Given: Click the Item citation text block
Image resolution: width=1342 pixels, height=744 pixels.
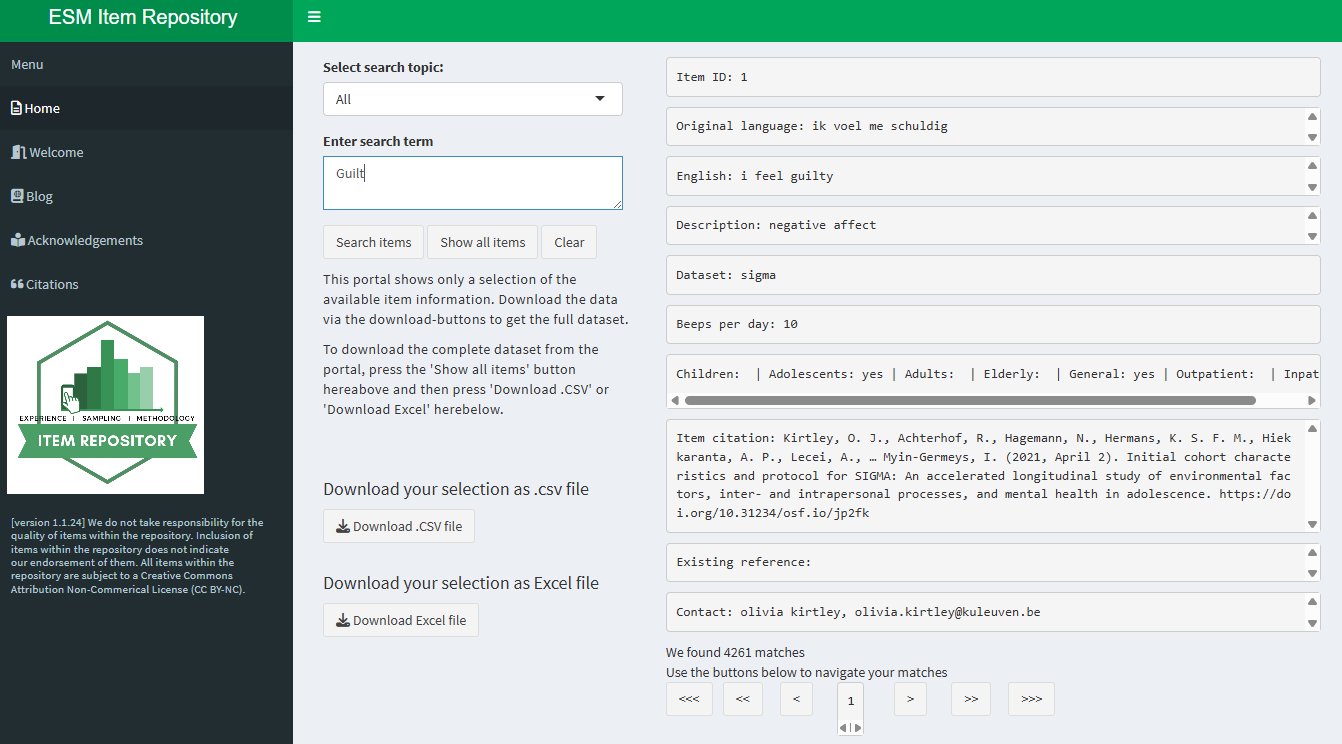Looking at the screenshot, I should pyautogui.click(x=984, y=475).
